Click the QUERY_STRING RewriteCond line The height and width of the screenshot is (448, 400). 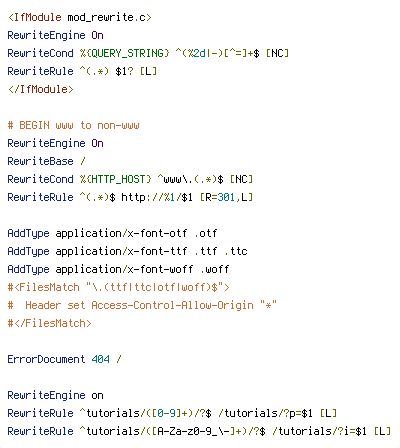coord(148,53)
